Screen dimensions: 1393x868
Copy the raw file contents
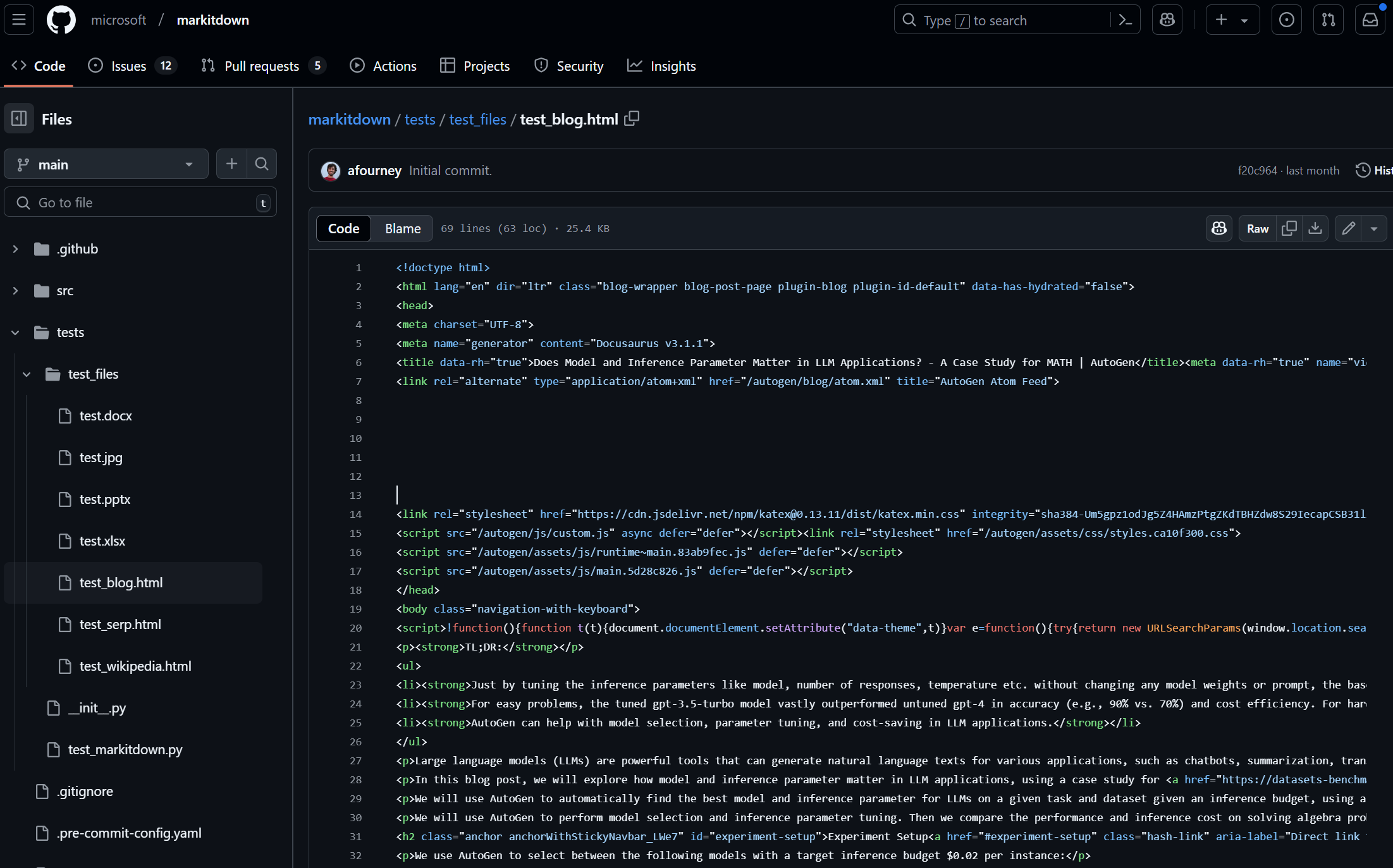(1289, 228)
